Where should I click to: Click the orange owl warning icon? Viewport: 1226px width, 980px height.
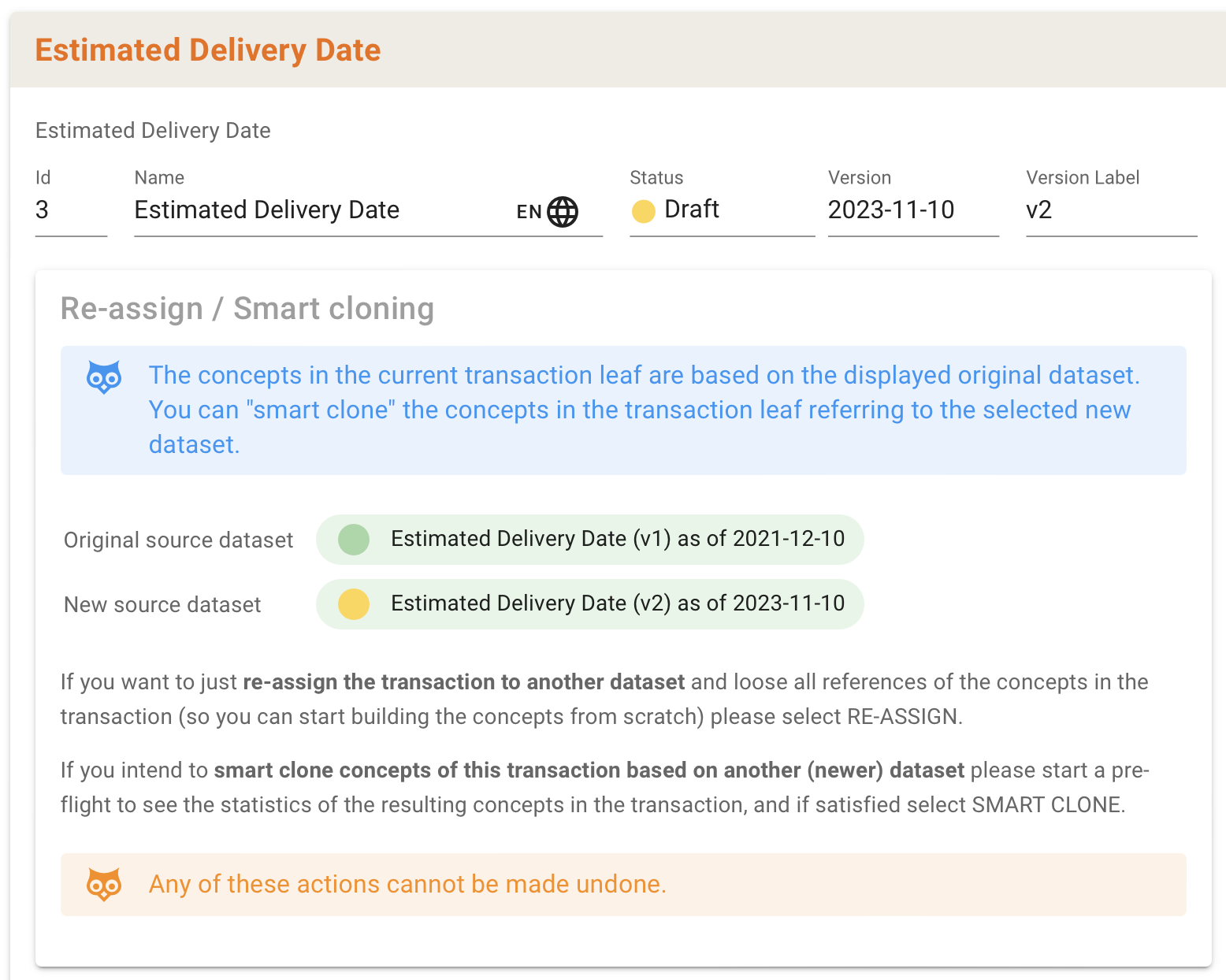[x=104, y=885]
